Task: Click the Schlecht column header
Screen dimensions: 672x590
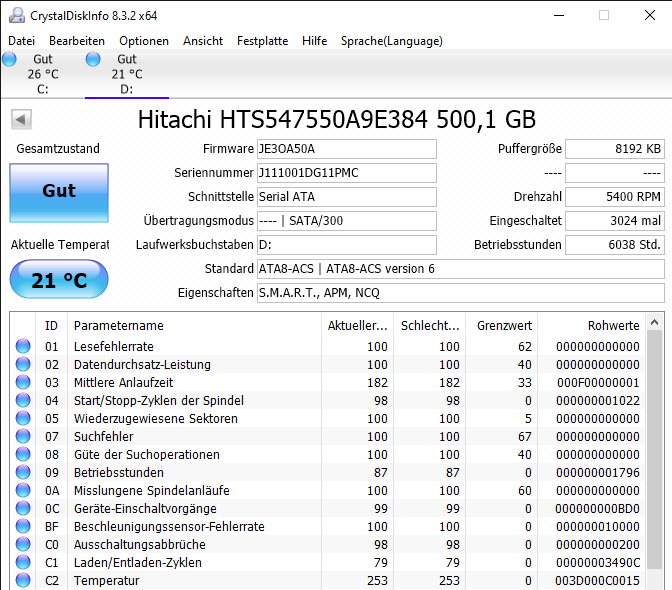Action: pos(430,326)
